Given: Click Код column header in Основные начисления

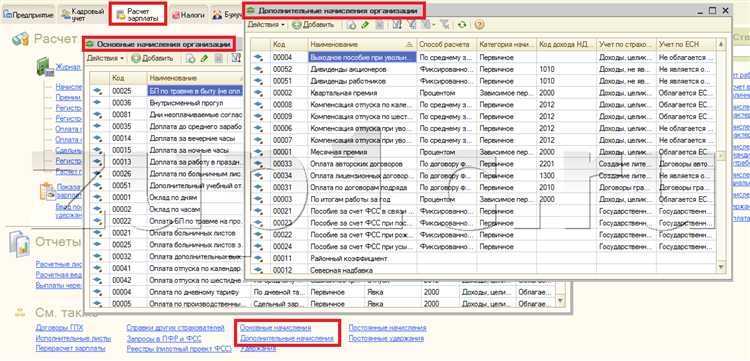Looking at the screenshot, I should (x=127, y=77).
